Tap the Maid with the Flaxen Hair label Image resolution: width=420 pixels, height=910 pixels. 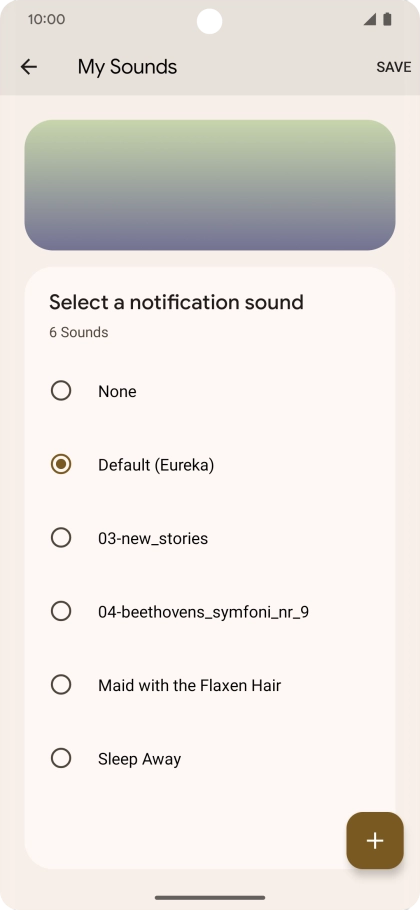click(189, 685)
